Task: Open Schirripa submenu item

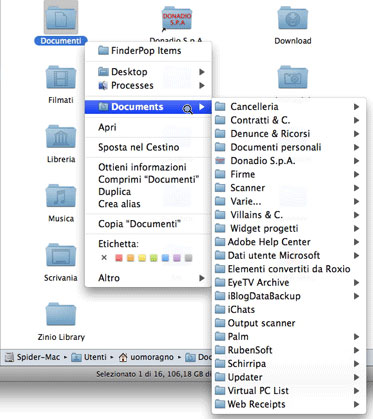Action: (289, 364)
